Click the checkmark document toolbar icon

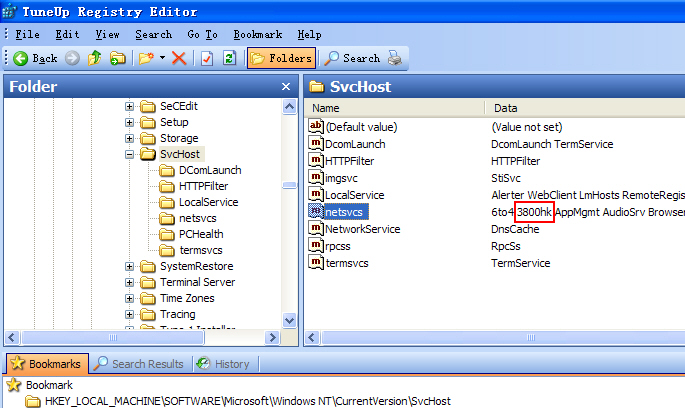[207, 58]
